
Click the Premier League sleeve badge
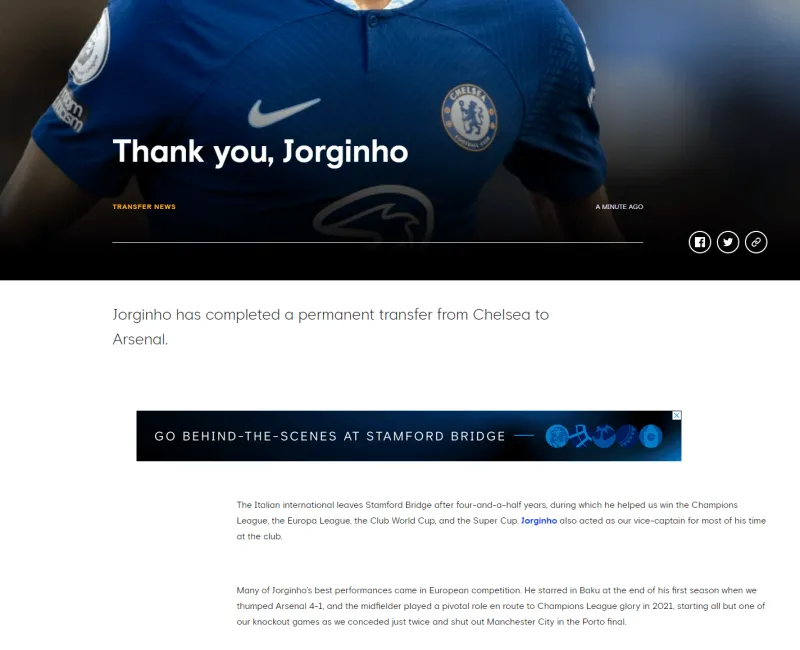pos(91,48)
